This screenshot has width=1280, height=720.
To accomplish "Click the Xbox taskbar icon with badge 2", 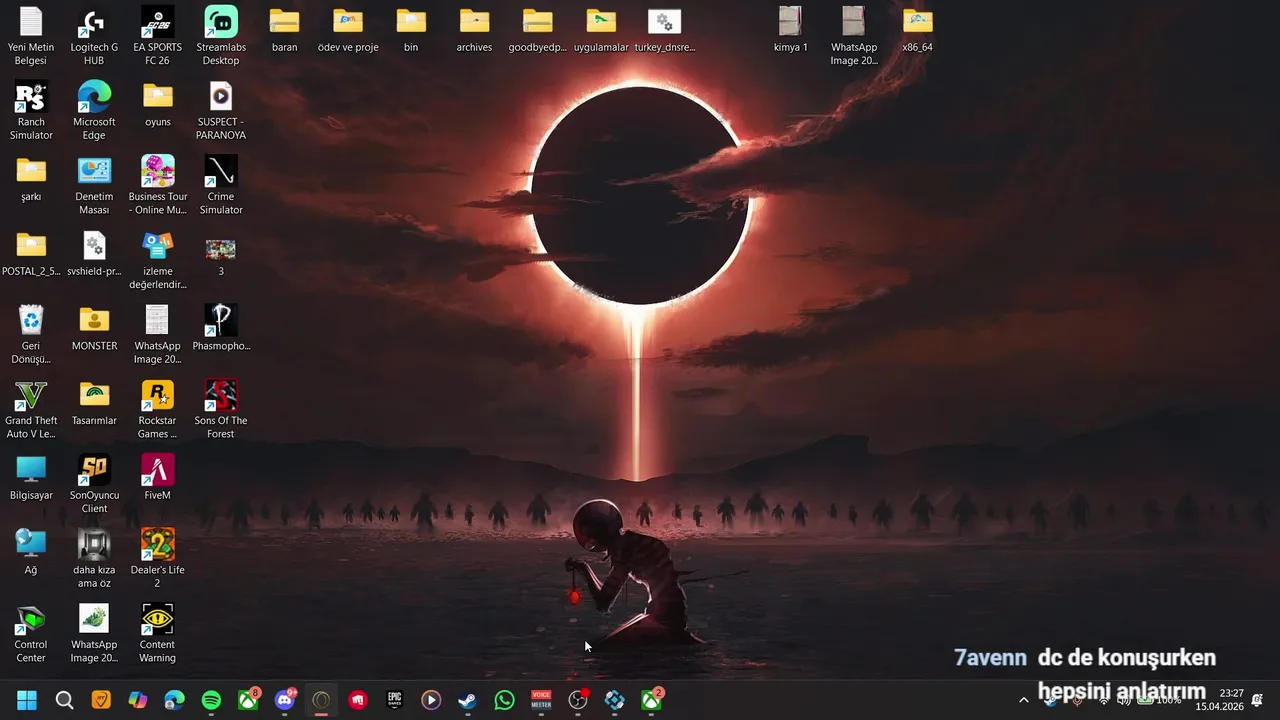I will [x=652, y=700].
